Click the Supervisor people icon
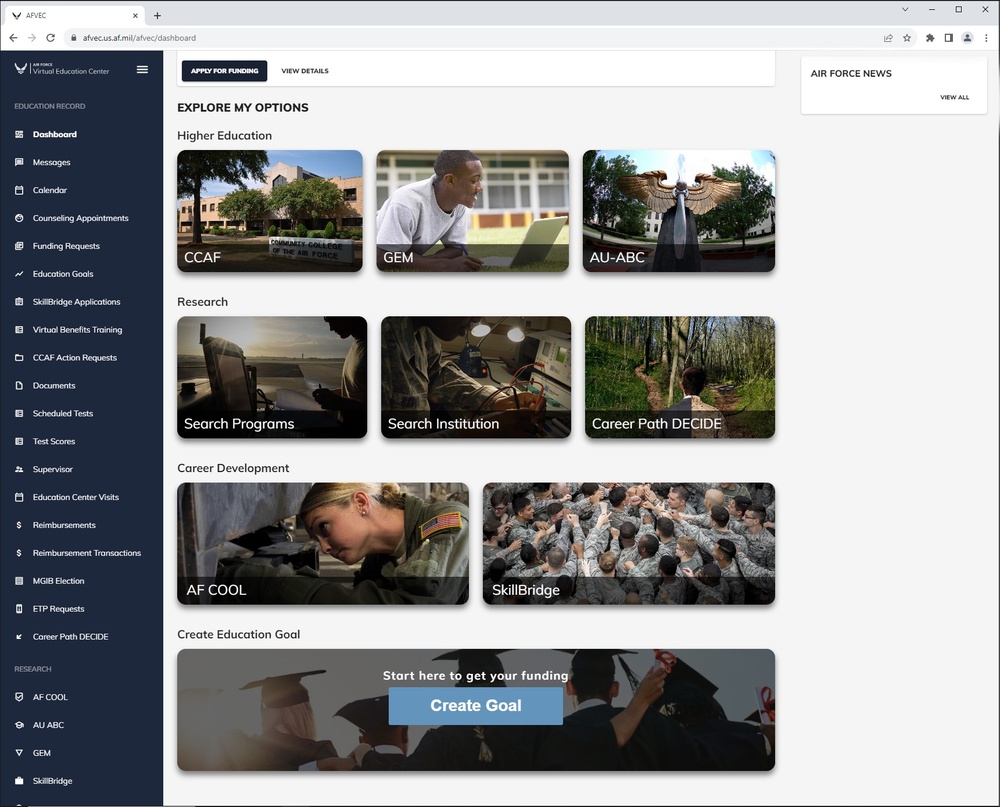This screenshot has width=1000, height=807. (x=19, y=469)
